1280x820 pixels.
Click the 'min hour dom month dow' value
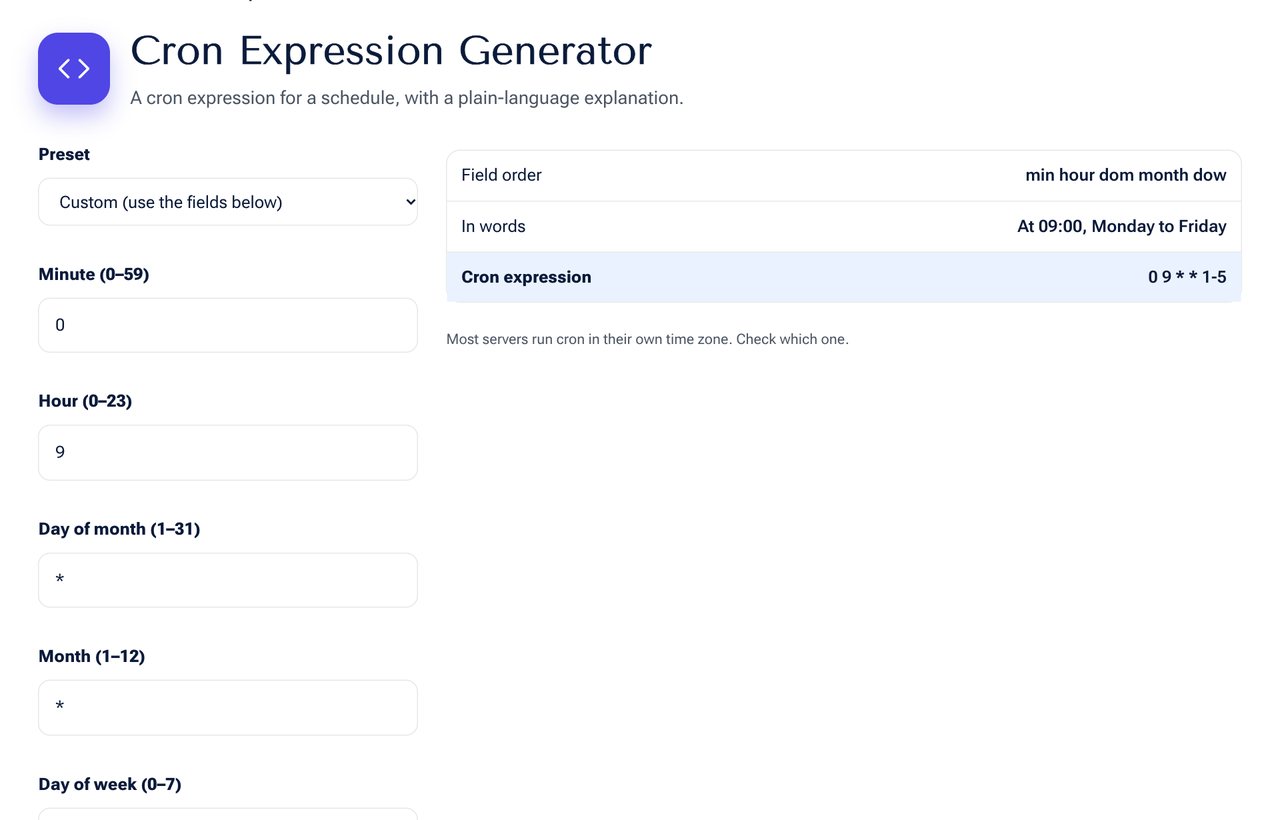point(1126,175)
